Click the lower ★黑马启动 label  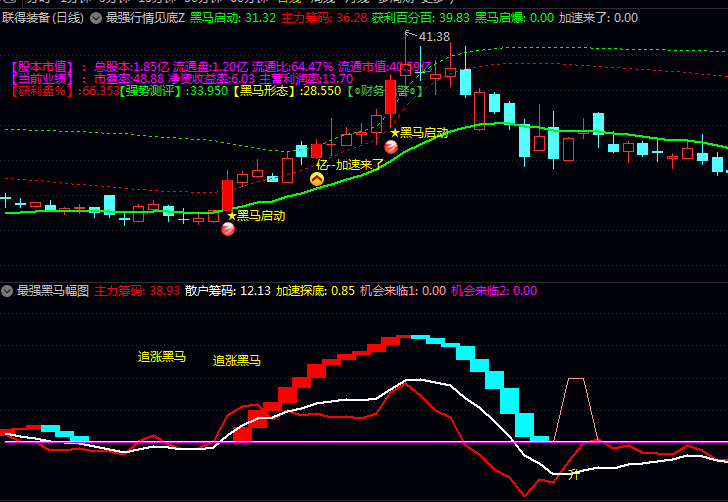256,216
